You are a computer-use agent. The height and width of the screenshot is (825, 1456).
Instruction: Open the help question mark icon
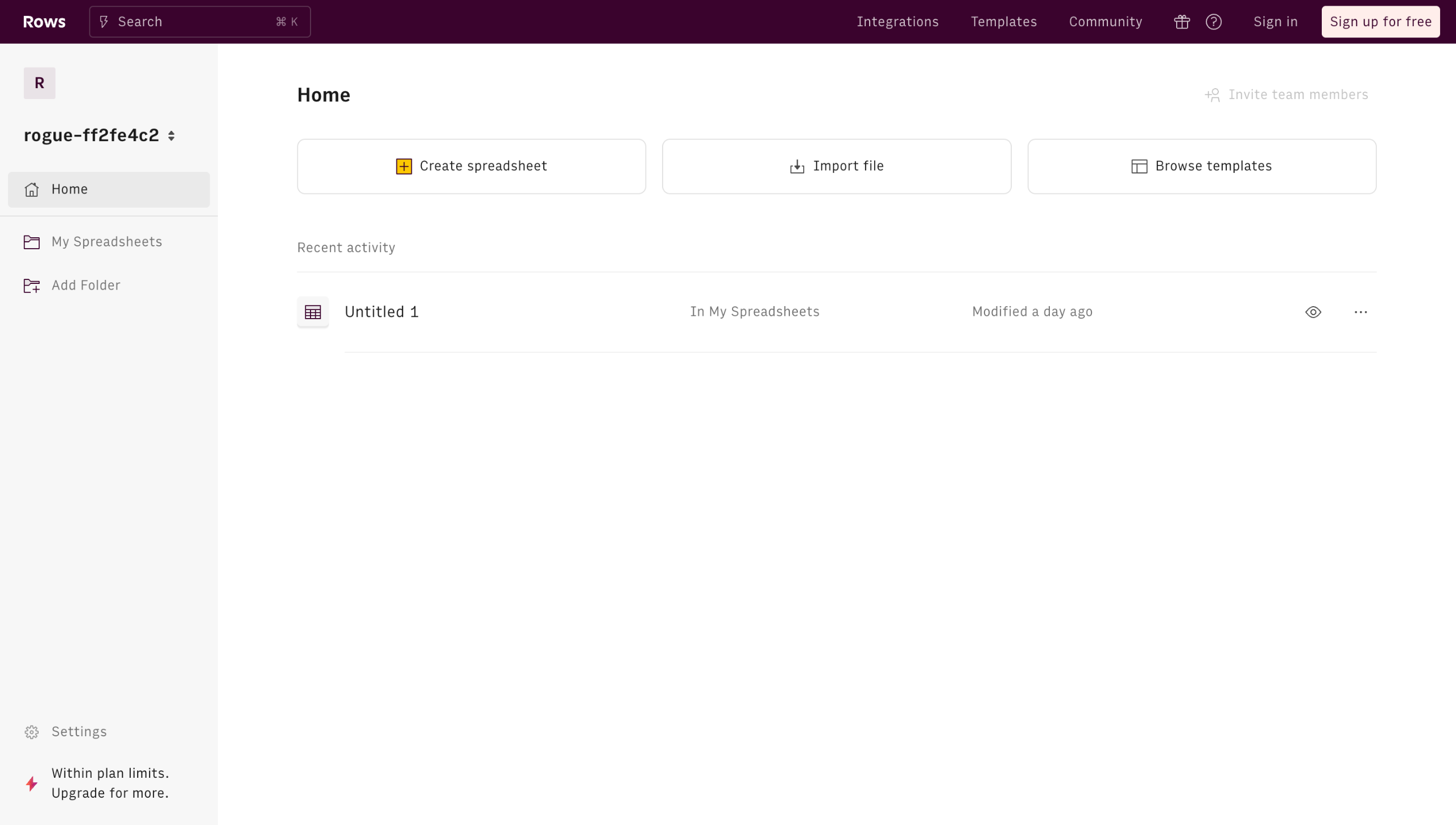(1213, 22)
